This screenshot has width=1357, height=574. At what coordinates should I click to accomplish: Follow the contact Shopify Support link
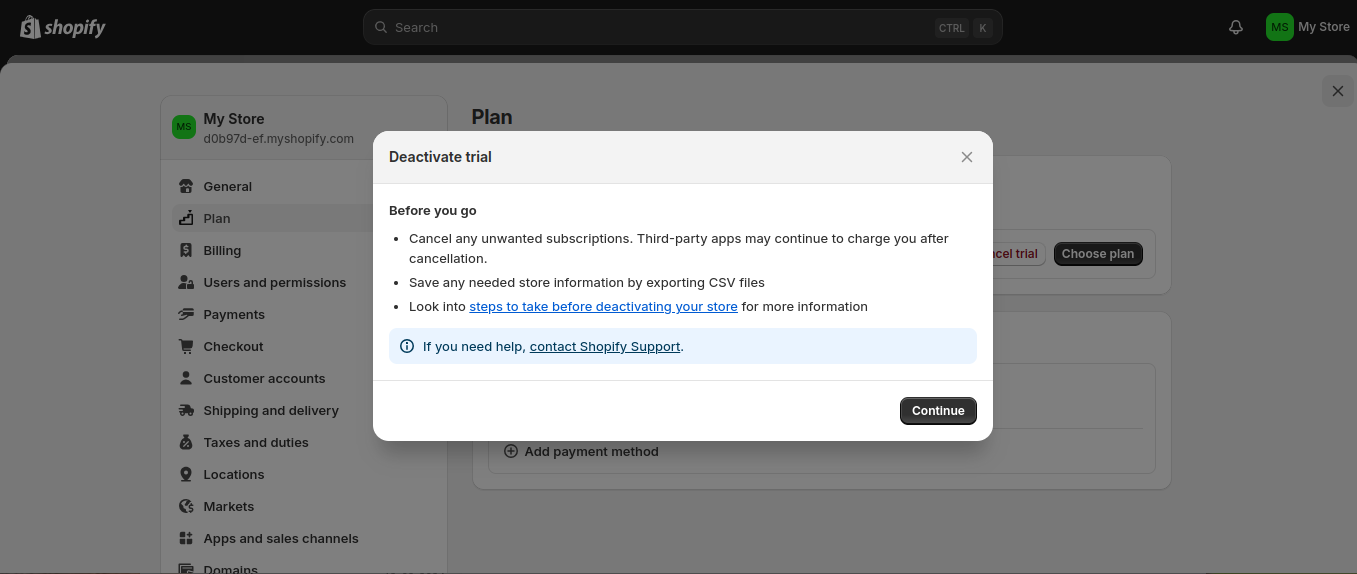click(605, 347)
